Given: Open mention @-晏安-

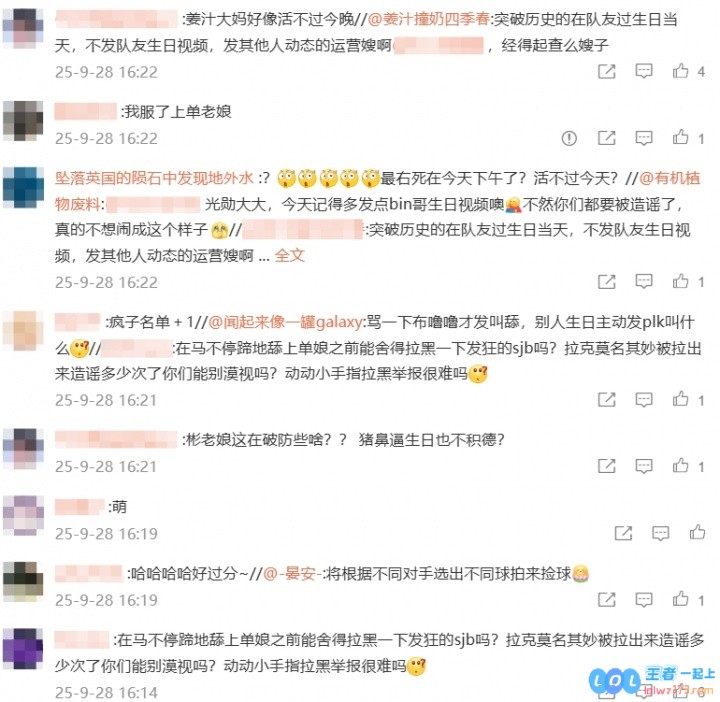Looking at the screenshot, I should tap(291, 573).
